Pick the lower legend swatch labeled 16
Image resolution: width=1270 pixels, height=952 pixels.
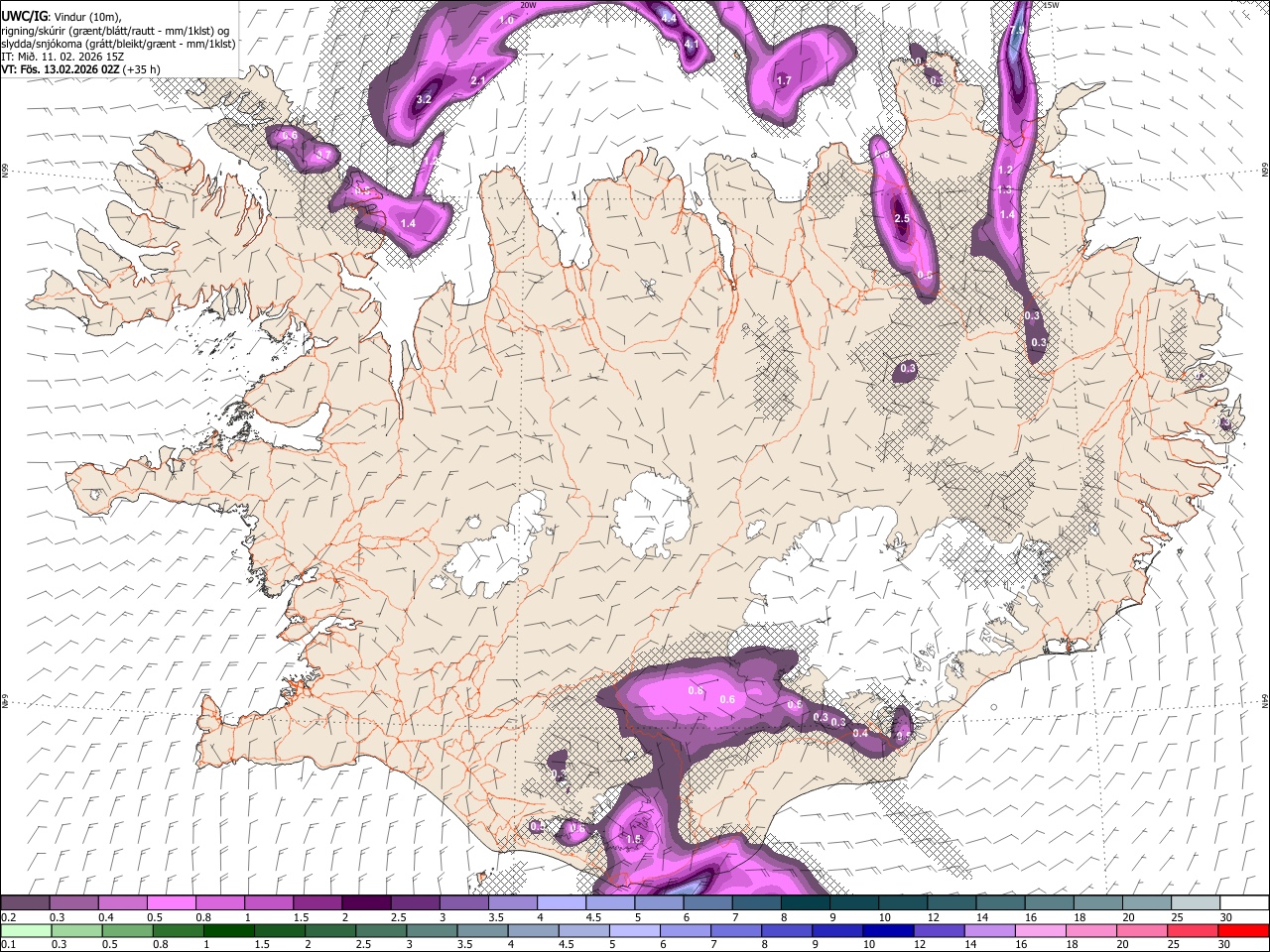1041,931
